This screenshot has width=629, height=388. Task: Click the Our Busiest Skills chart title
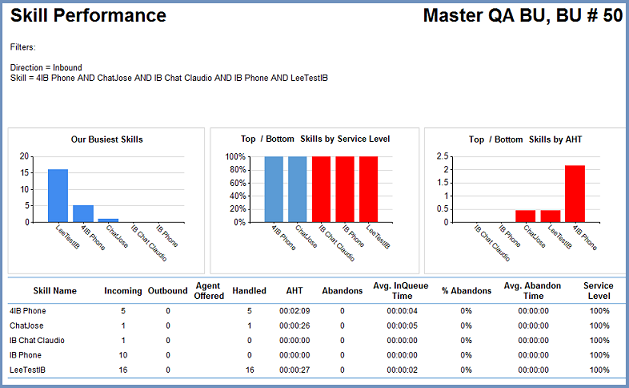point(107,140)
